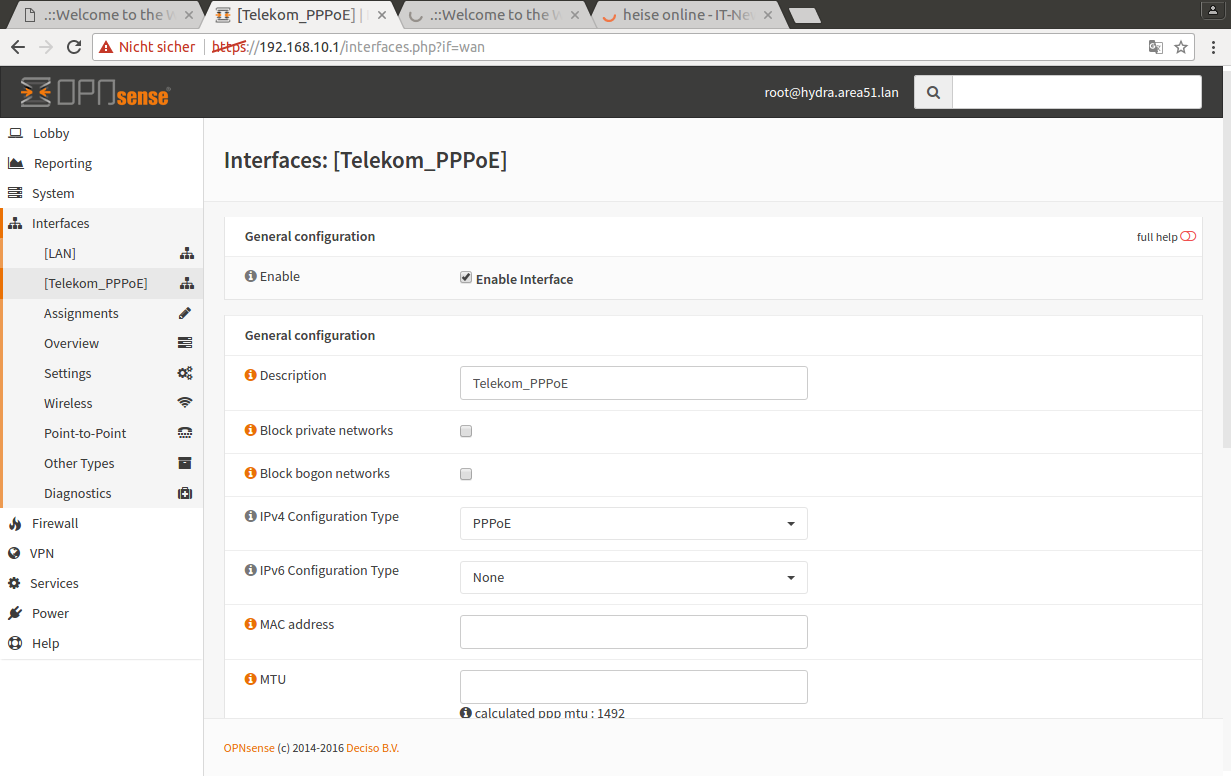Open the Deciso B.V. footer link
The width and height of the screenshot is (1231, 776).
(x=372, y=748)
